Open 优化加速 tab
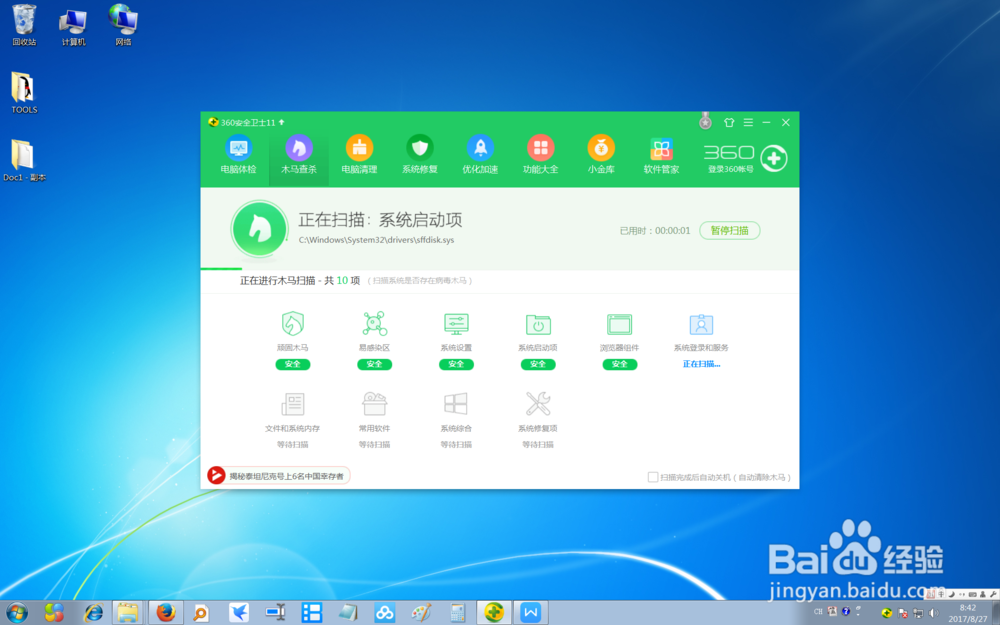Viewport: 1000px width, 625px height. (480, 155)
